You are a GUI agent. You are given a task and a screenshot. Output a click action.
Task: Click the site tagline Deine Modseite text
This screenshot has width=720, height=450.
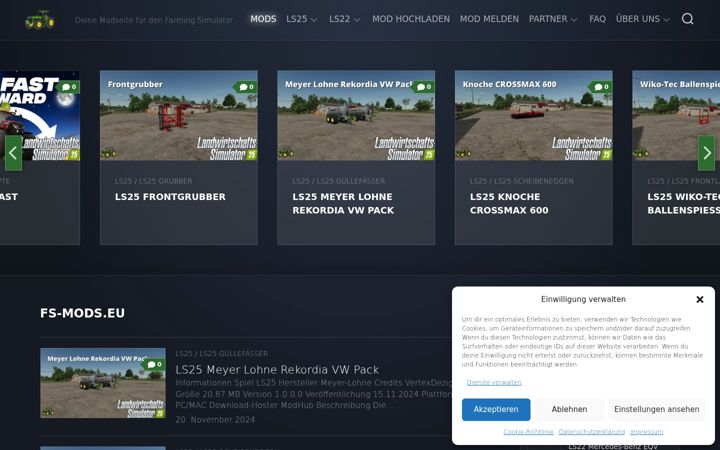click(x=154, y=20)
